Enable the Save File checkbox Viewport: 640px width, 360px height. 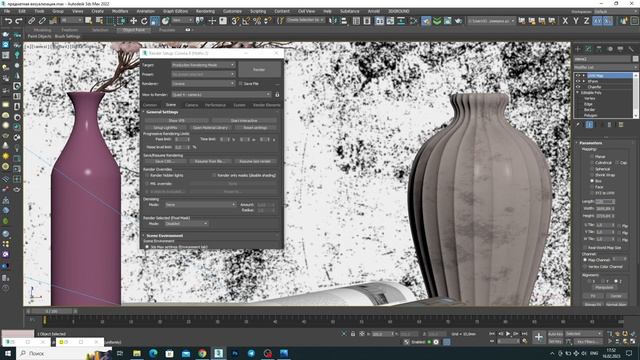241,84
